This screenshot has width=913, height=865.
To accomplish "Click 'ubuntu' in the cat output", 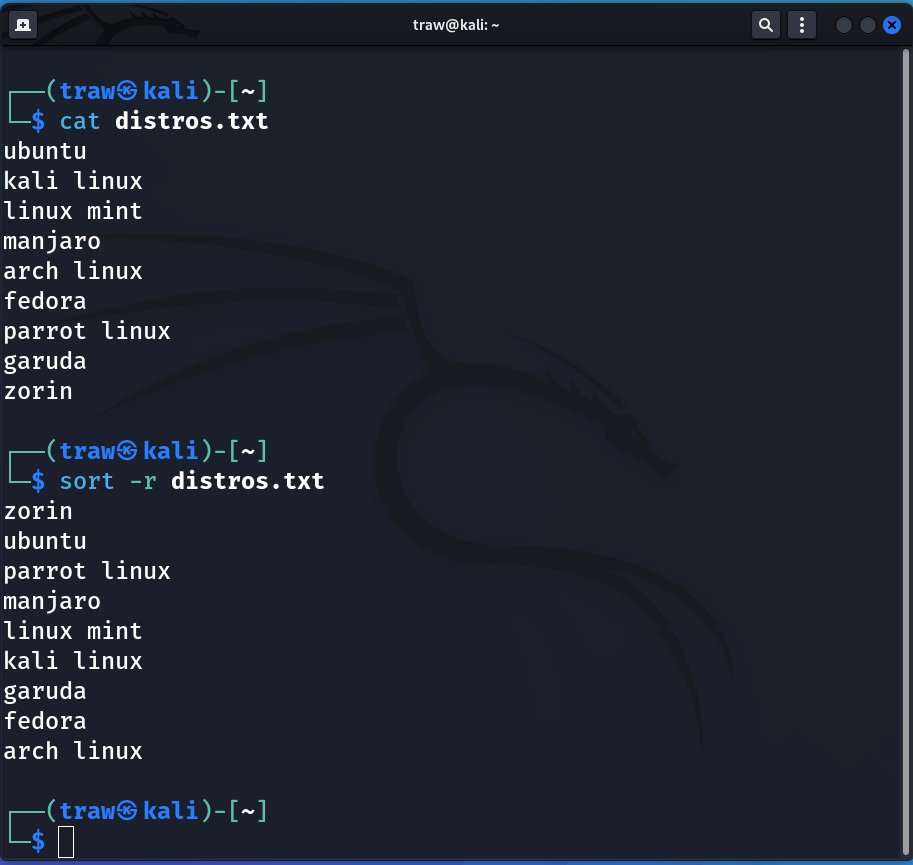I will 45,151.
